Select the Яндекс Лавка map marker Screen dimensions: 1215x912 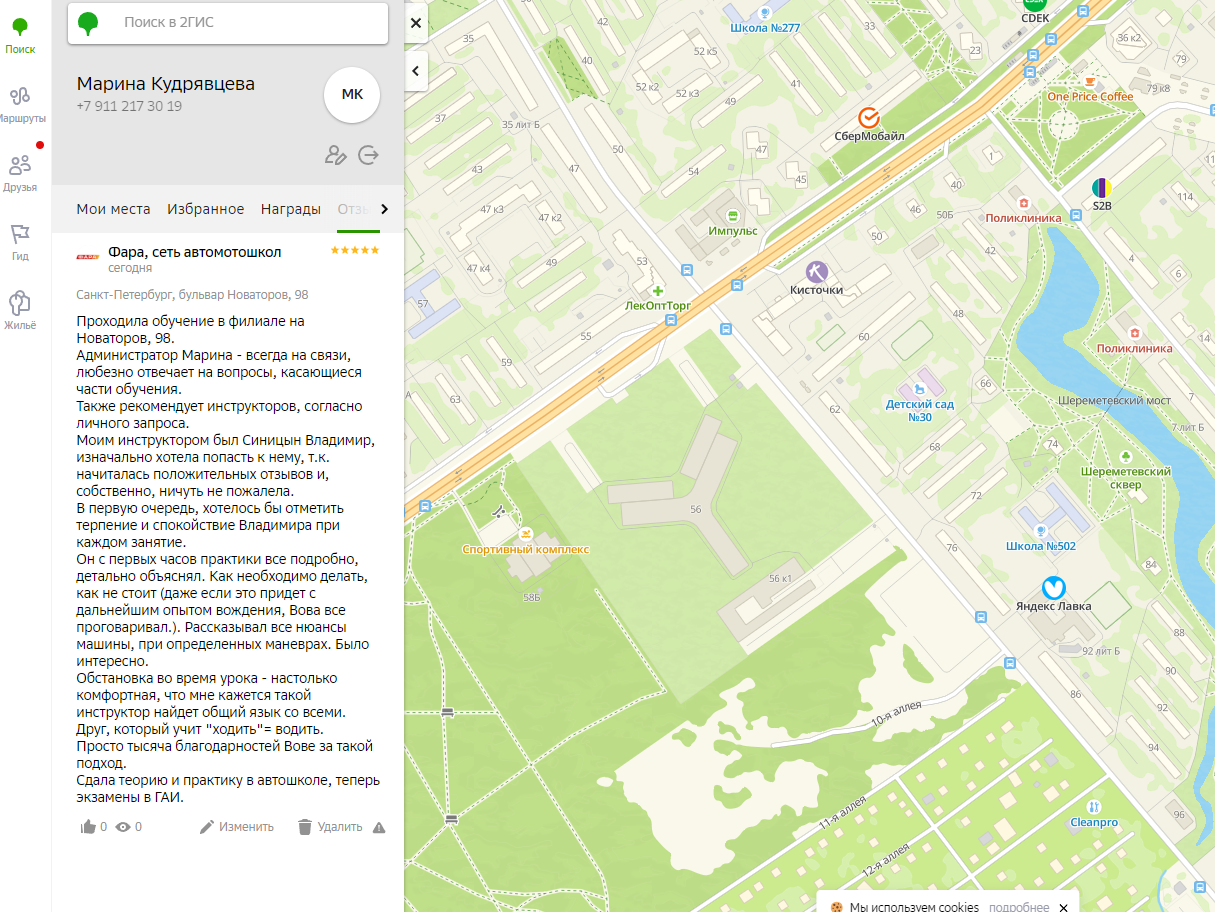1053,588
